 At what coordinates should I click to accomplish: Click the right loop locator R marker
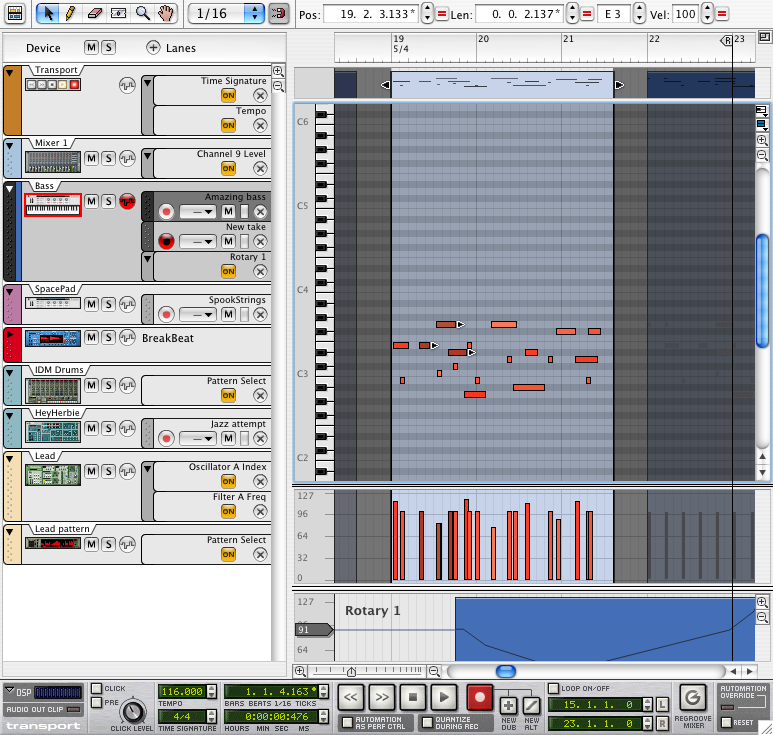(x=727, y=41)
